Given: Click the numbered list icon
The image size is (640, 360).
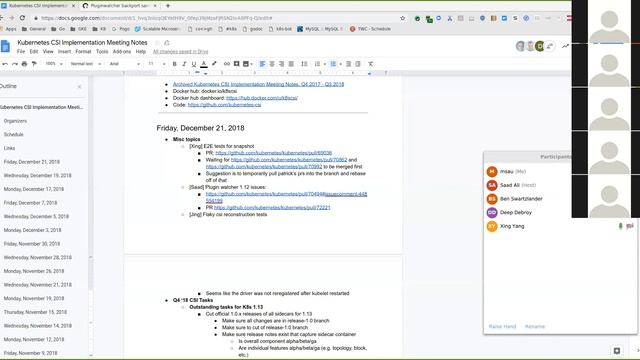Looking at the screenshot, I should pos(317,64).
